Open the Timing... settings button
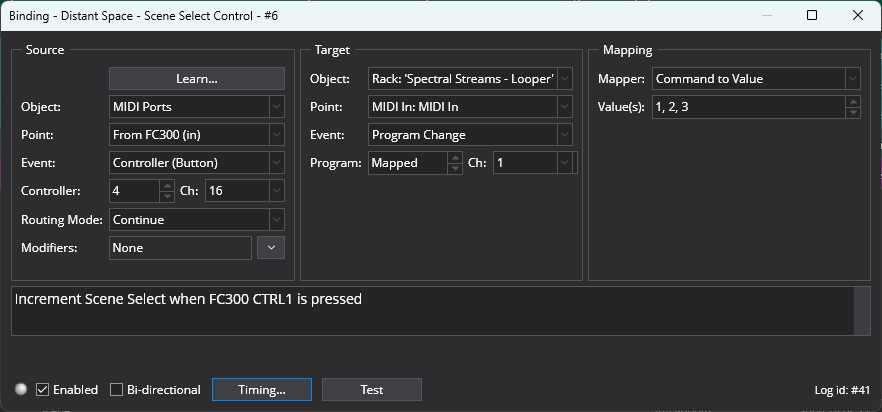 (262, 389)
